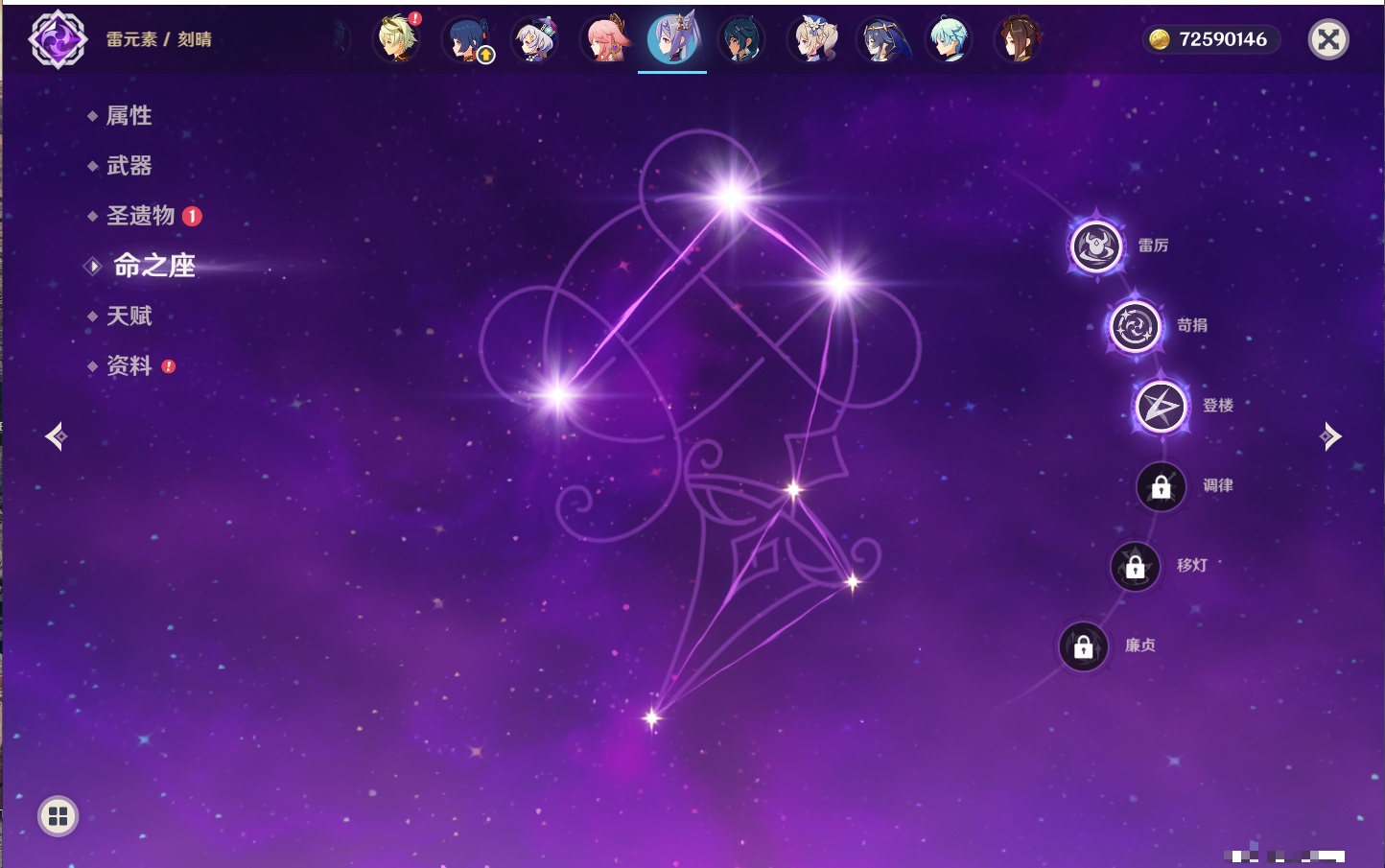Screen dimensions: 1385x868
Task: Click the 雷厉 constellation label
Action: (1153, 246)
